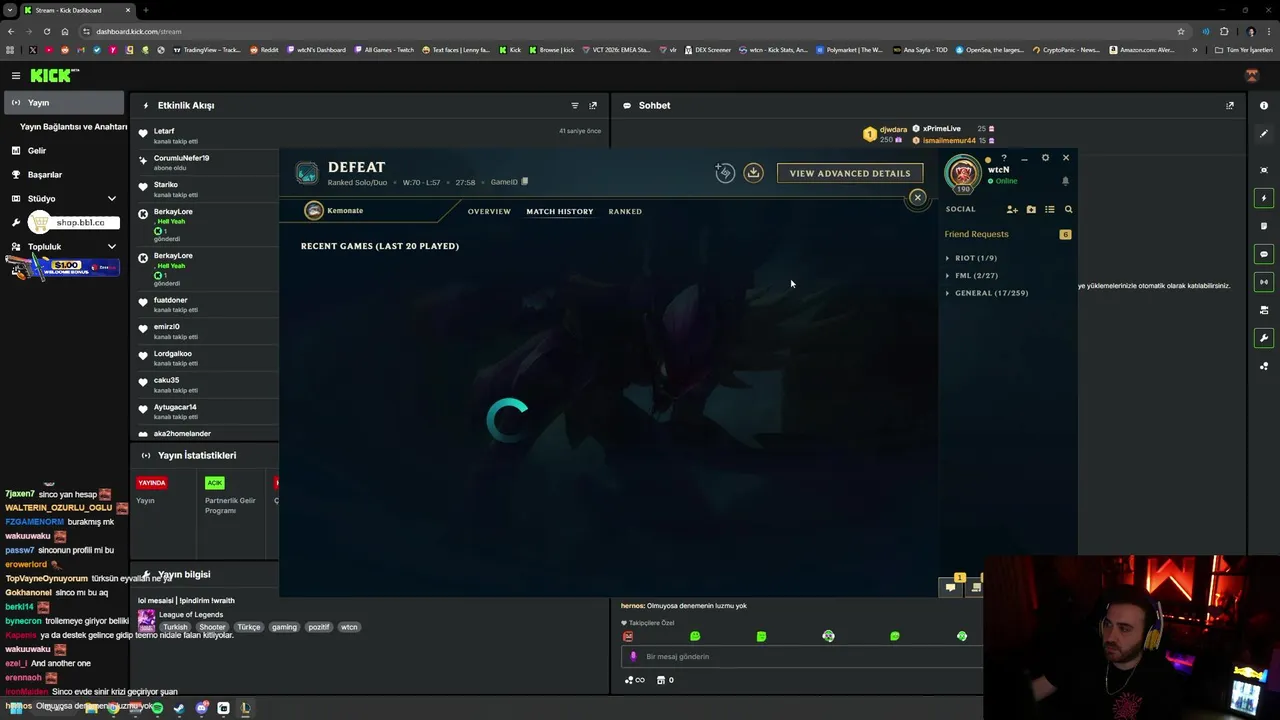
Task: Click the info icon in right toolbar
Action: pos(1264,105)
